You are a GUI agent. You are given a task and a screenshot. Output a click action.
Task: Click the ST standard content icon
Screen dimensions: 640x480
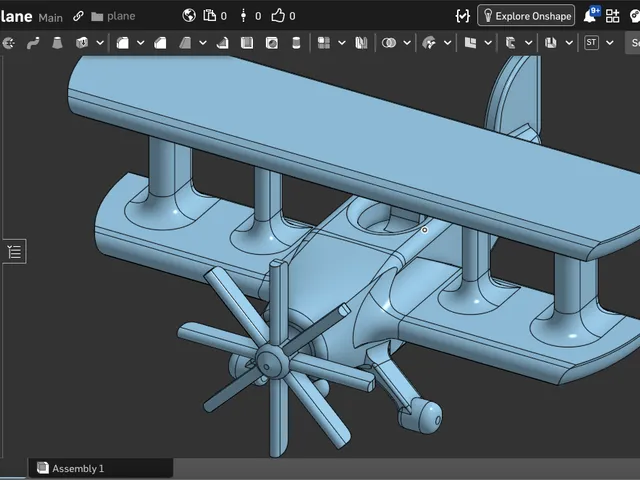point(591,42)
